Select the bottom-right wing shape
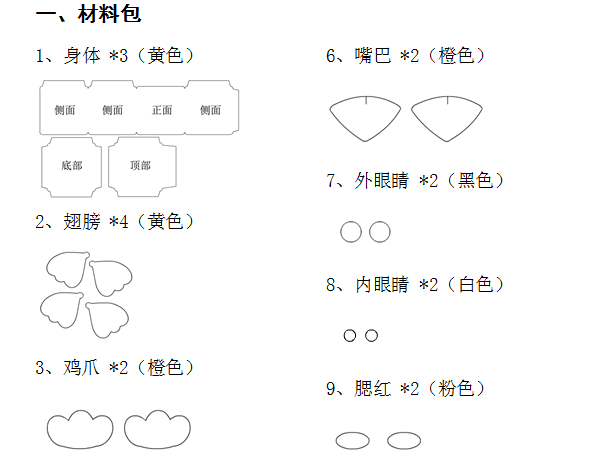This screenshot has width=600, height=468. 107,320
